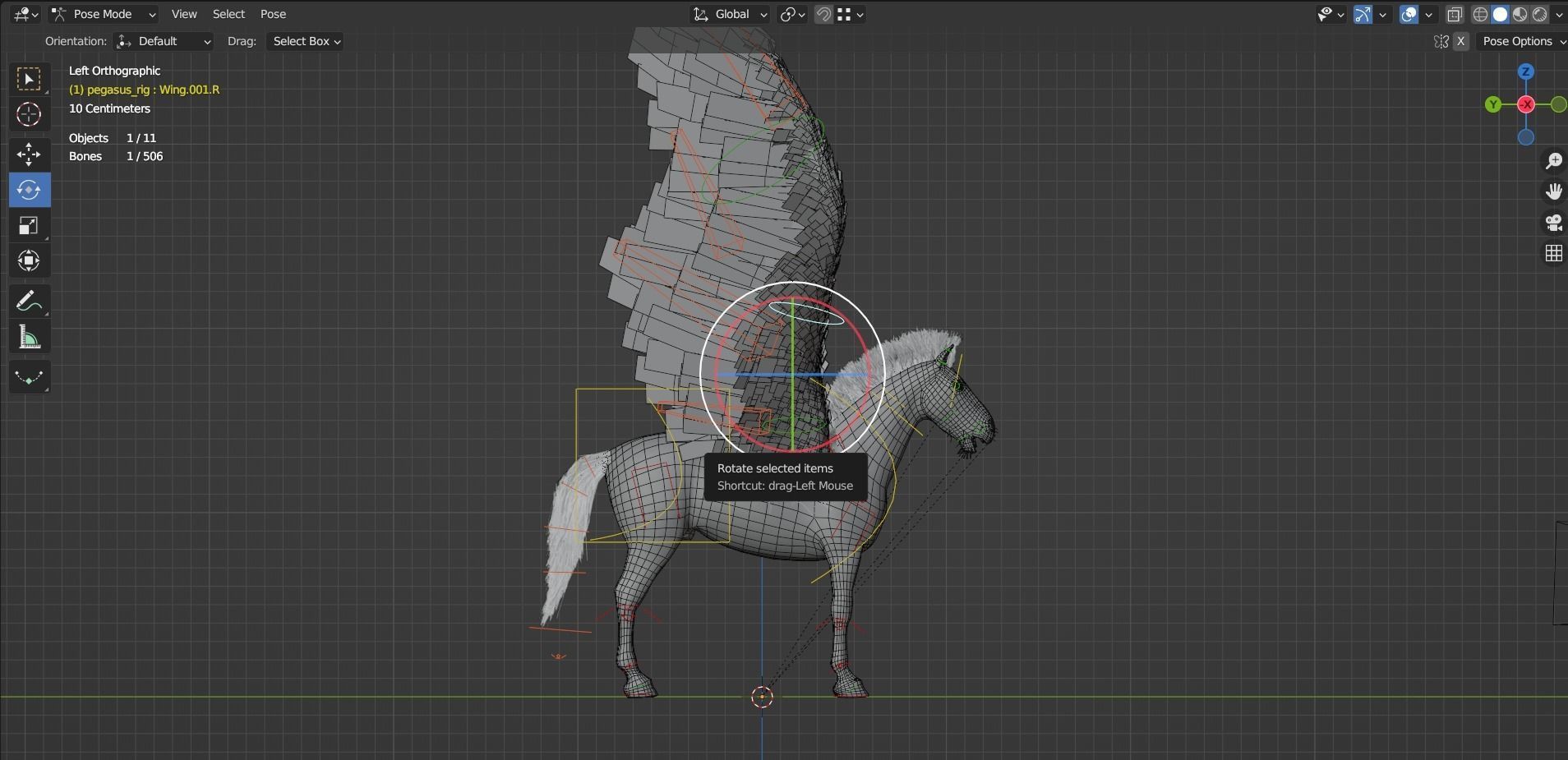Open the Drag Select Box dropdown
Viewport: 1568px width, 760px height.
tap(304, 41)
